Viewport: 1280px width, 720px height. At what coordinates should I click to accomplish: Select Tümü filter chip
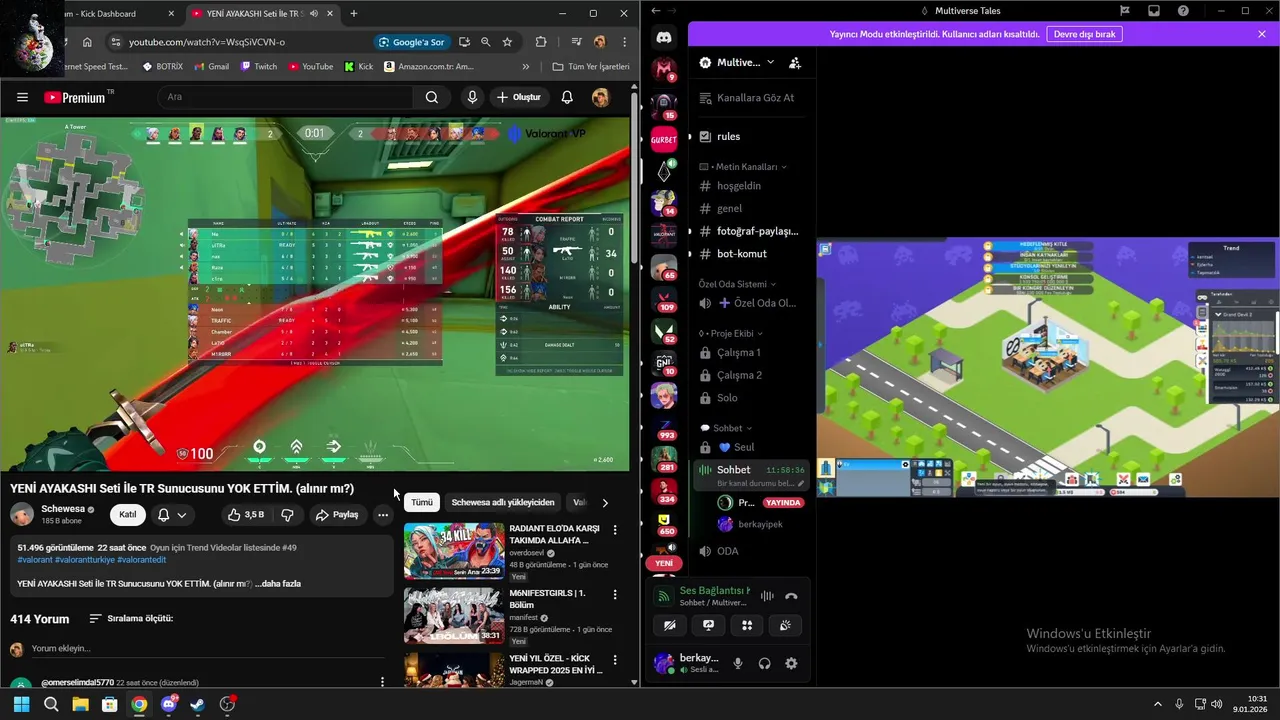422,502
